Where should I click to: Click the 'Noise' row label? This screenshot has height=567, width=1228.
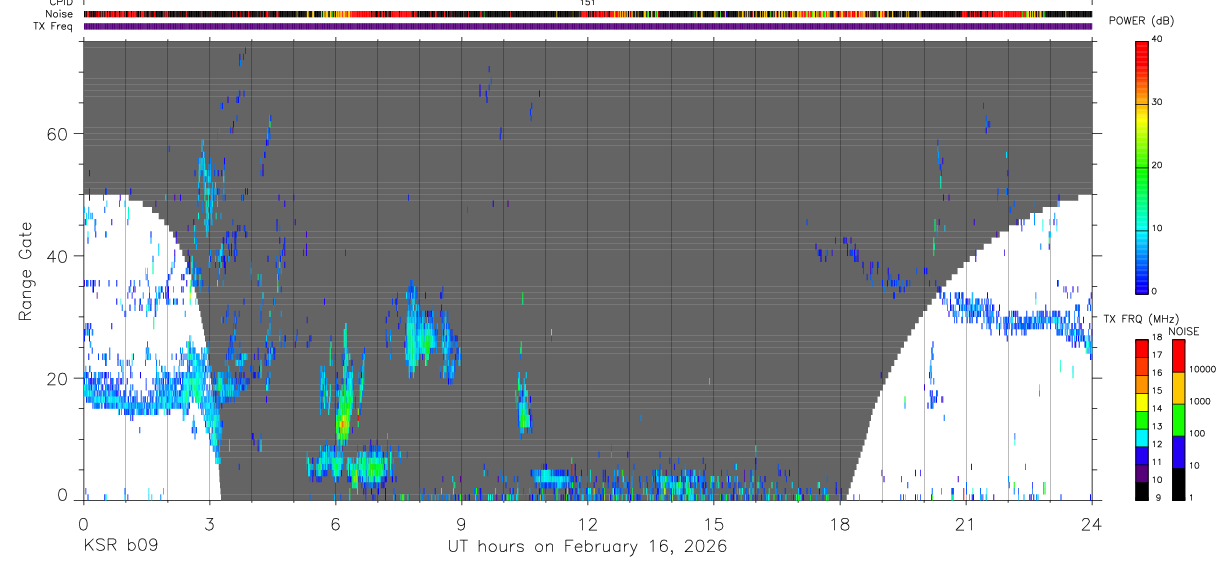click(59, 14)
